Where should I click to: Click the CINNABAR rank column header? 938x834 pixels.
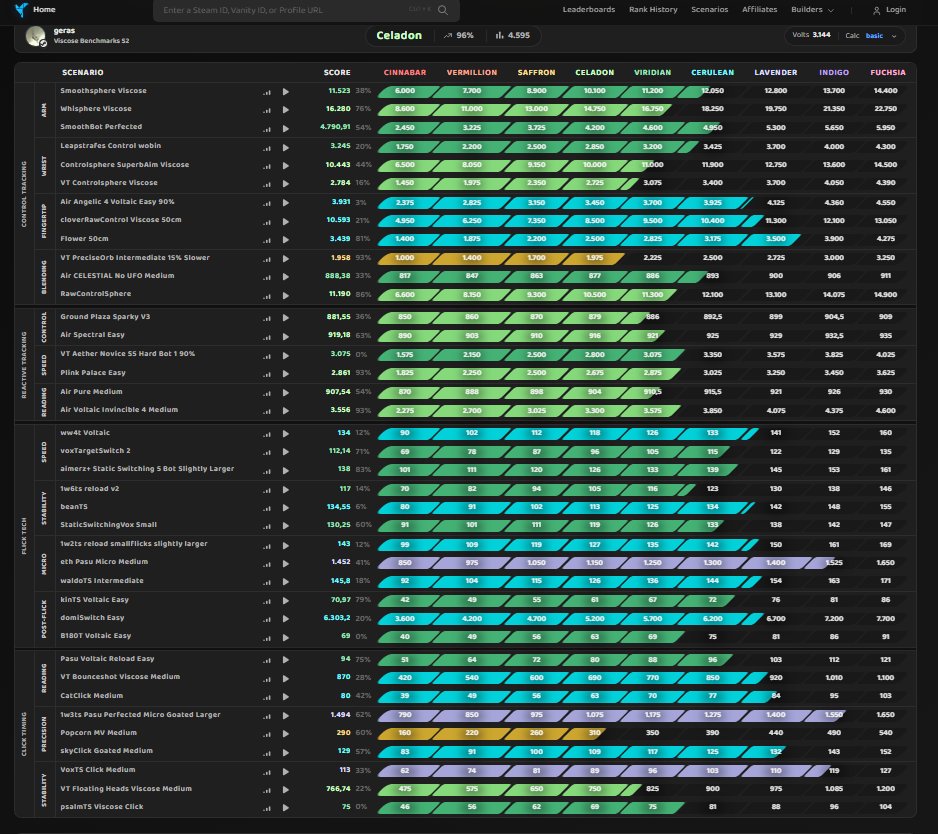tap(405, 72)
